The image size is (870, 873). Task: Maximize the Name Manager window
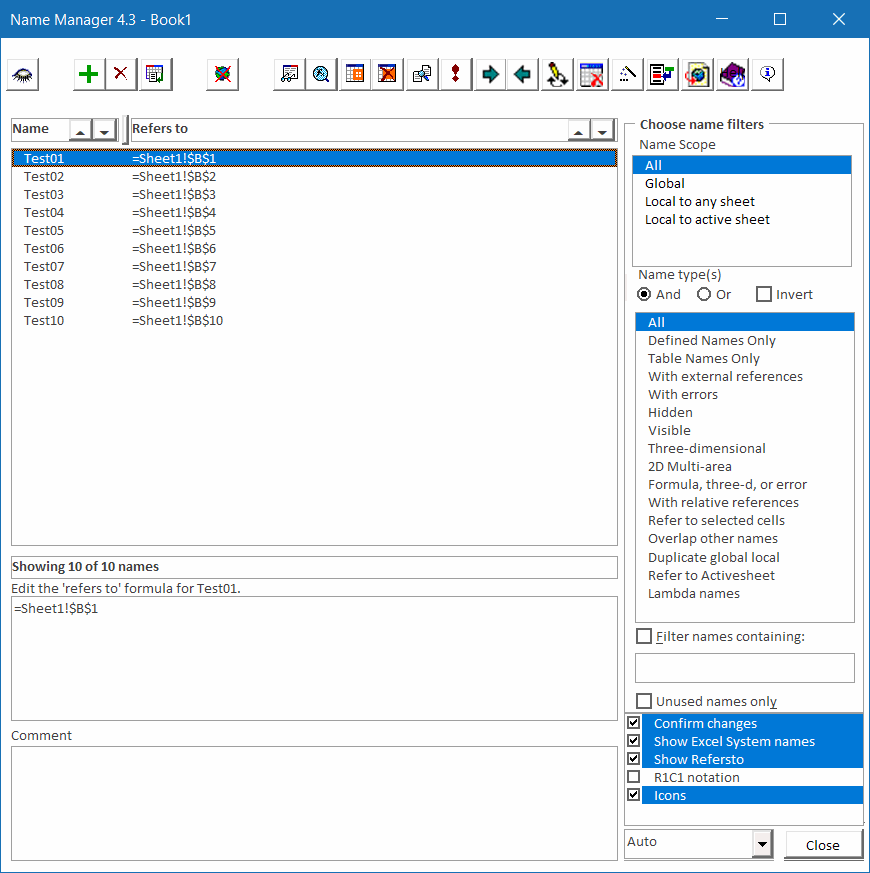780,19
